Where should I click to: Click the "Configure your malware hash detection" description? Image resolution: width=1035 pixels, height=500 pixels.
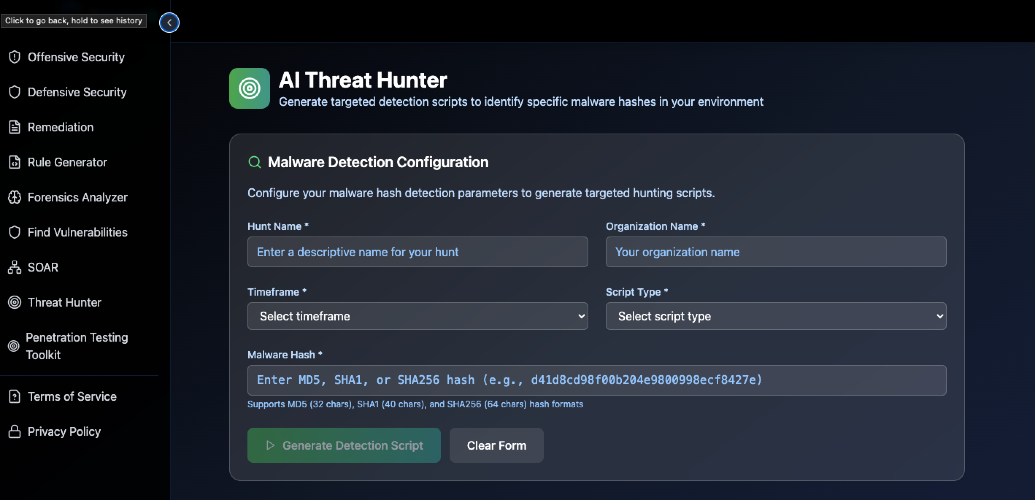[x=481, y=194]
